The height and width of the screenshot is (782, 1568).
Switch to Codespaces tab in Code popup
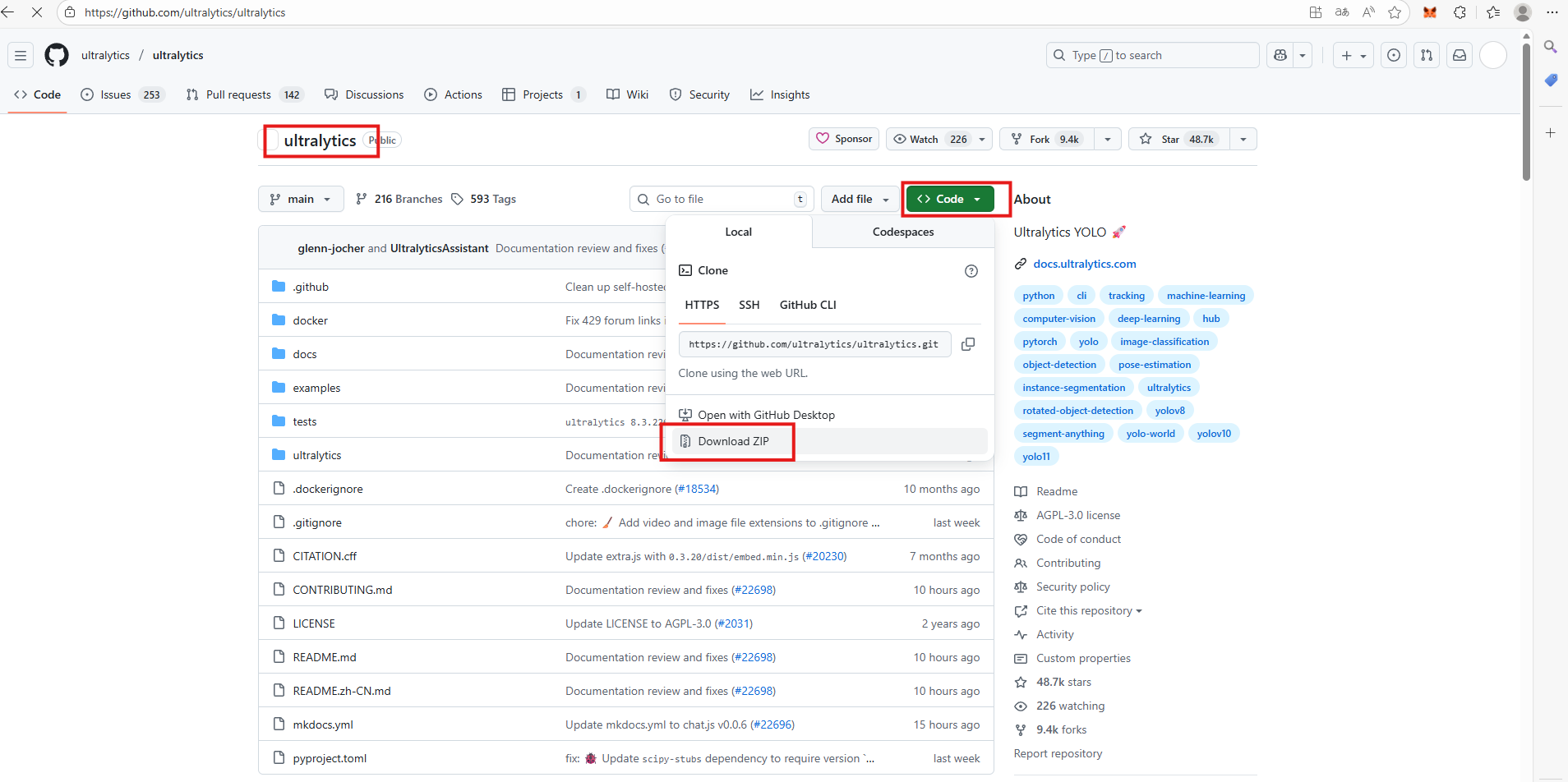point(903,232)
